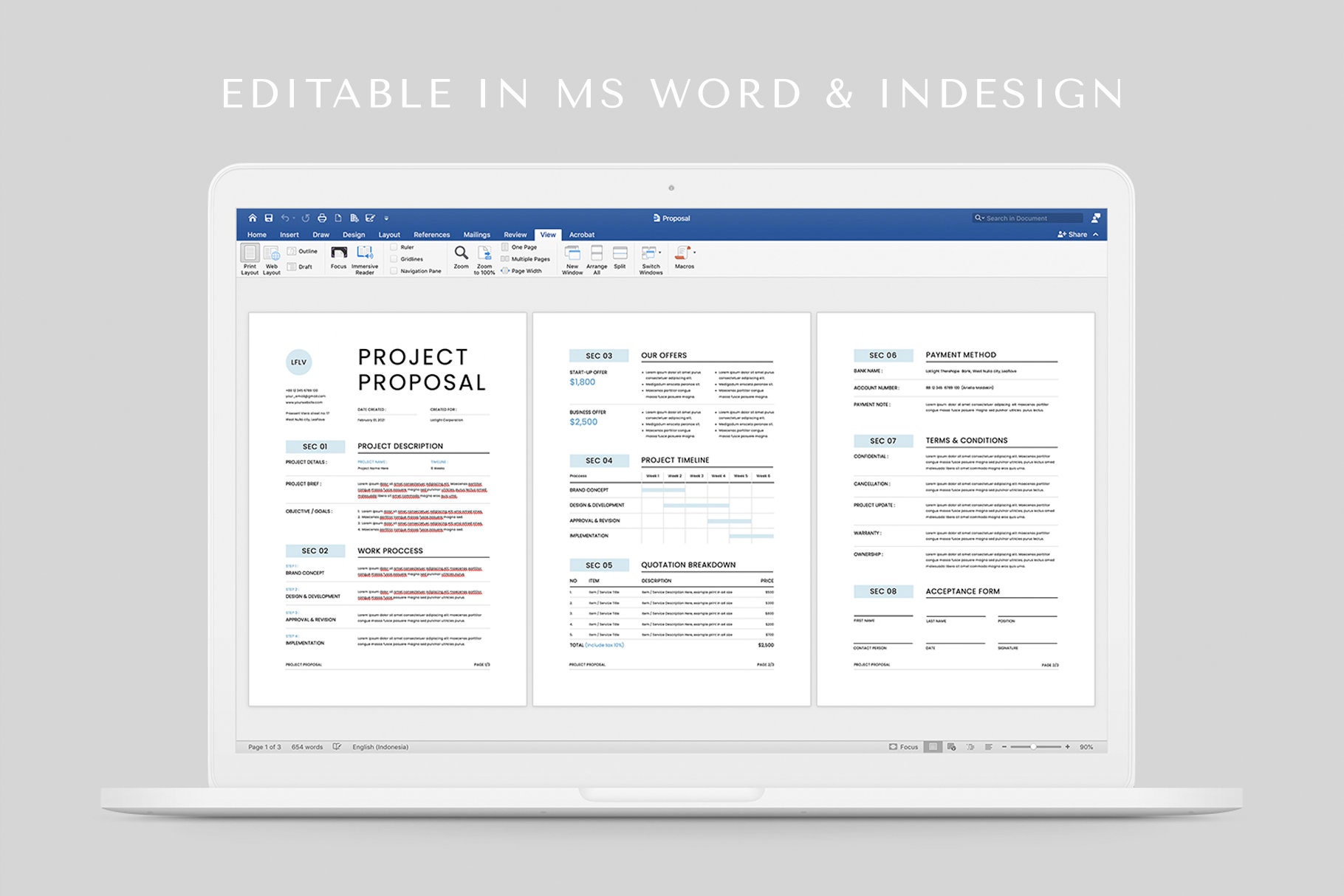
Task: Collapse the Share options chevron
Action: 1097,234
